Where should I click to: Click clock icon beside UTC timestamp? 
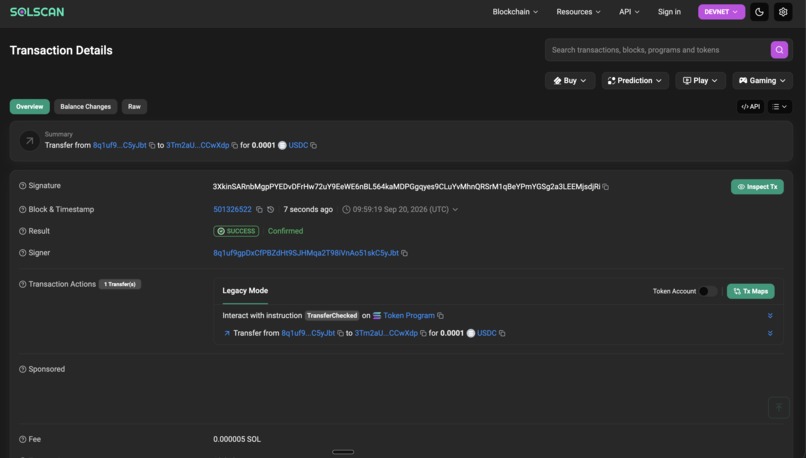pos(346,210)
